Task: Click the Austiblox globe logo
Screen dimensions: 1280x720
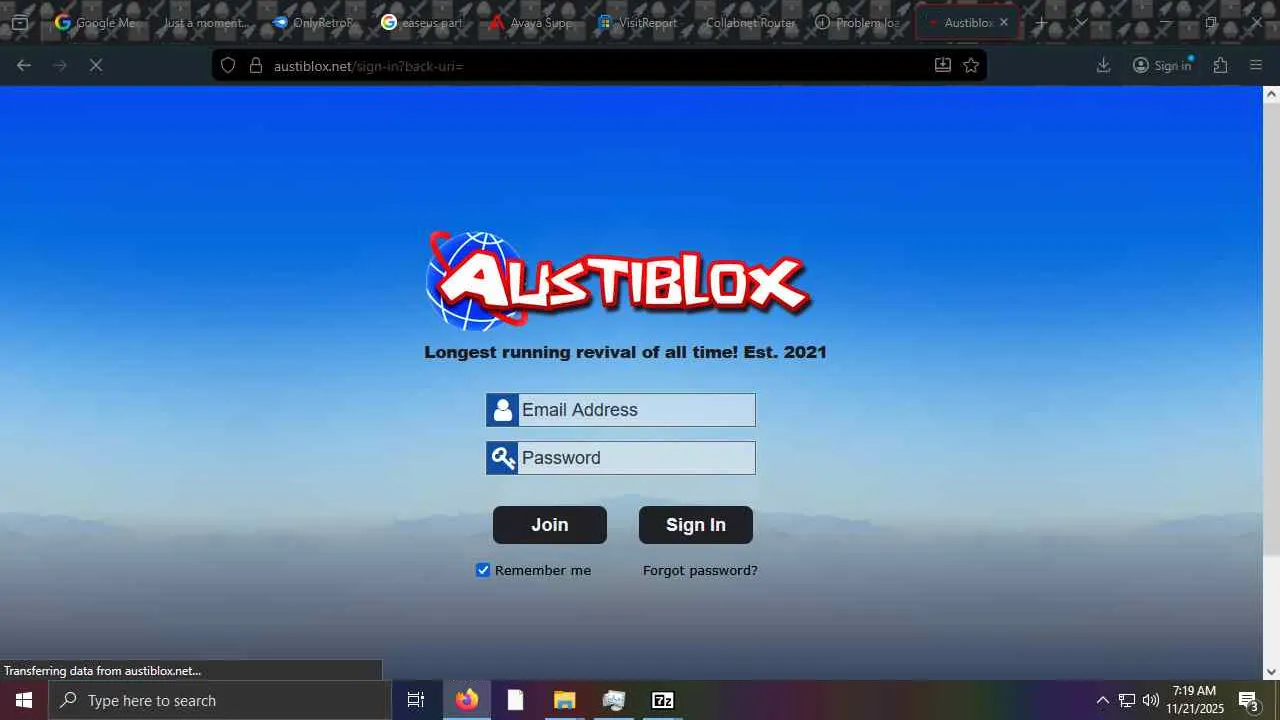Action: coord(475,280)
